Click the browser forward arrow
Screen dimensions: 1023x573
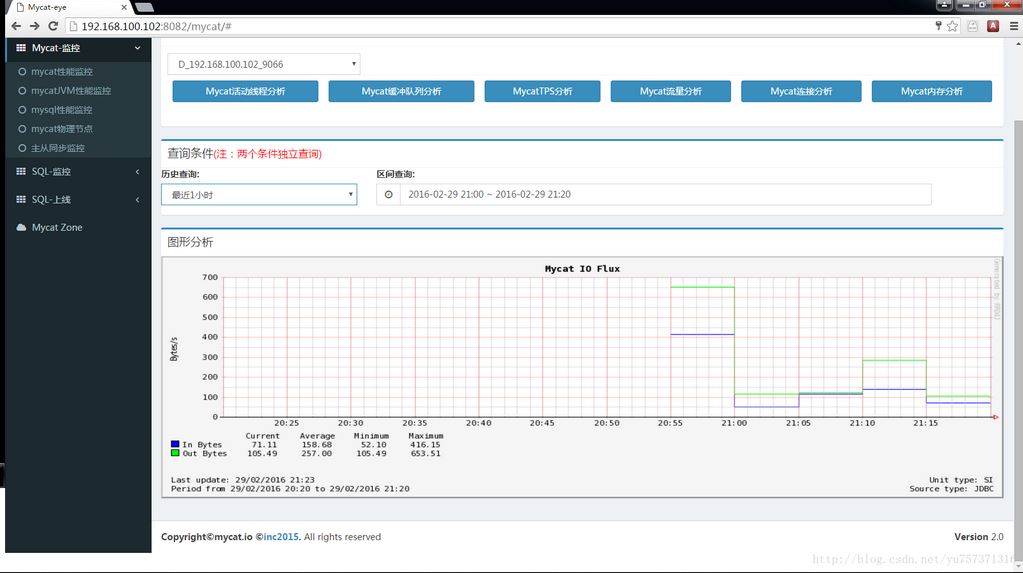coord(35,26)
